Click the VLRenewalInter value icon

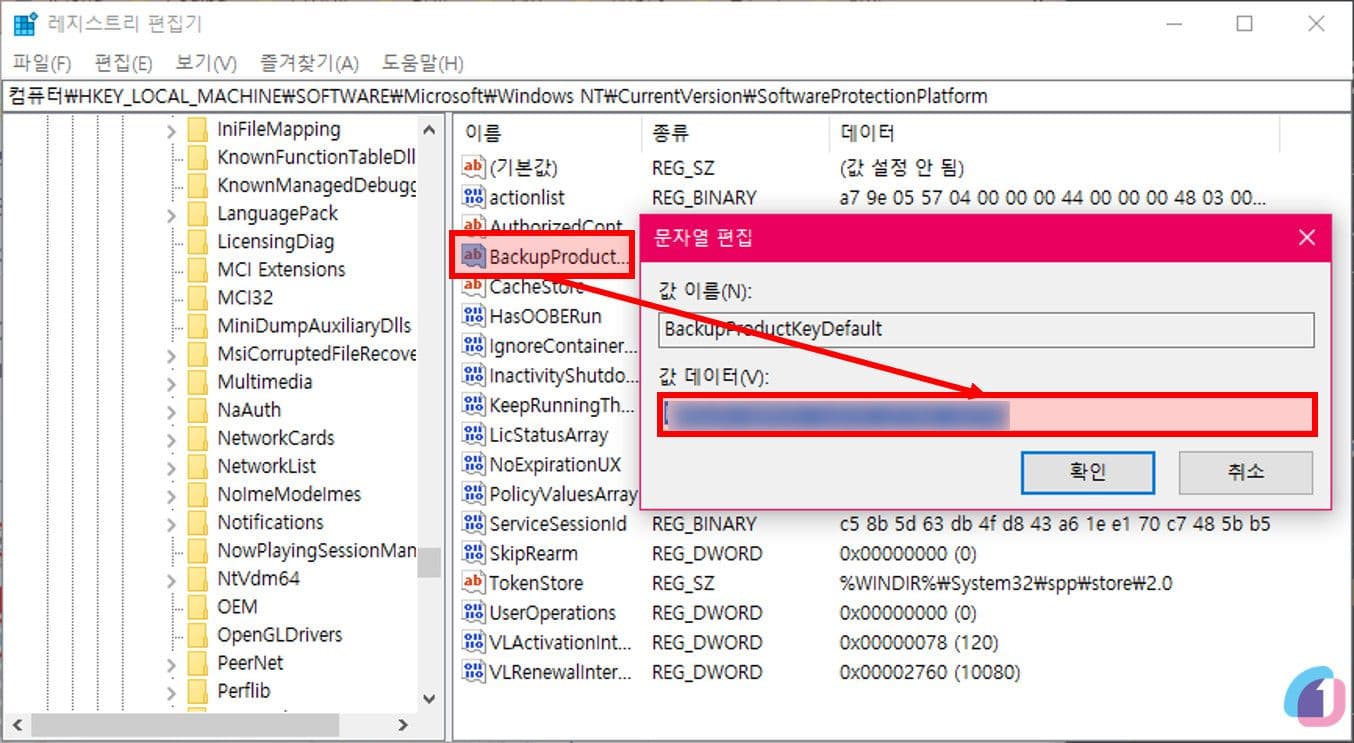(x=473, y=672)
